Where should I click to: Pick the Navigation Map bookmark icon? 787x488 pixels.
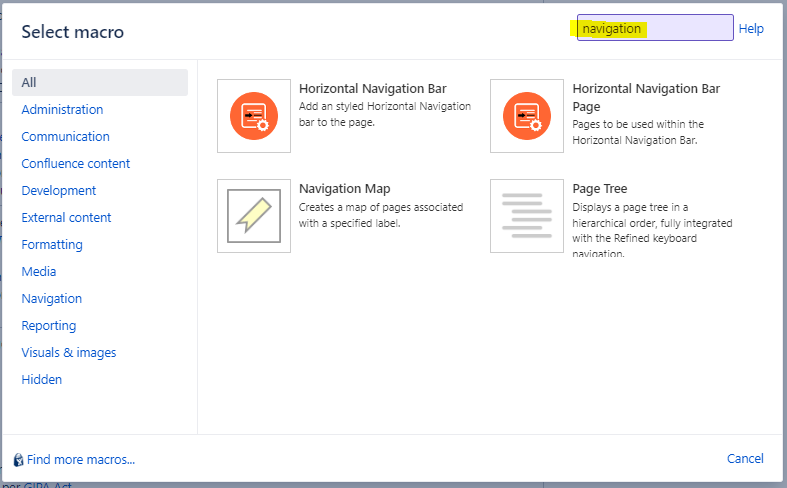pos(254,216)
